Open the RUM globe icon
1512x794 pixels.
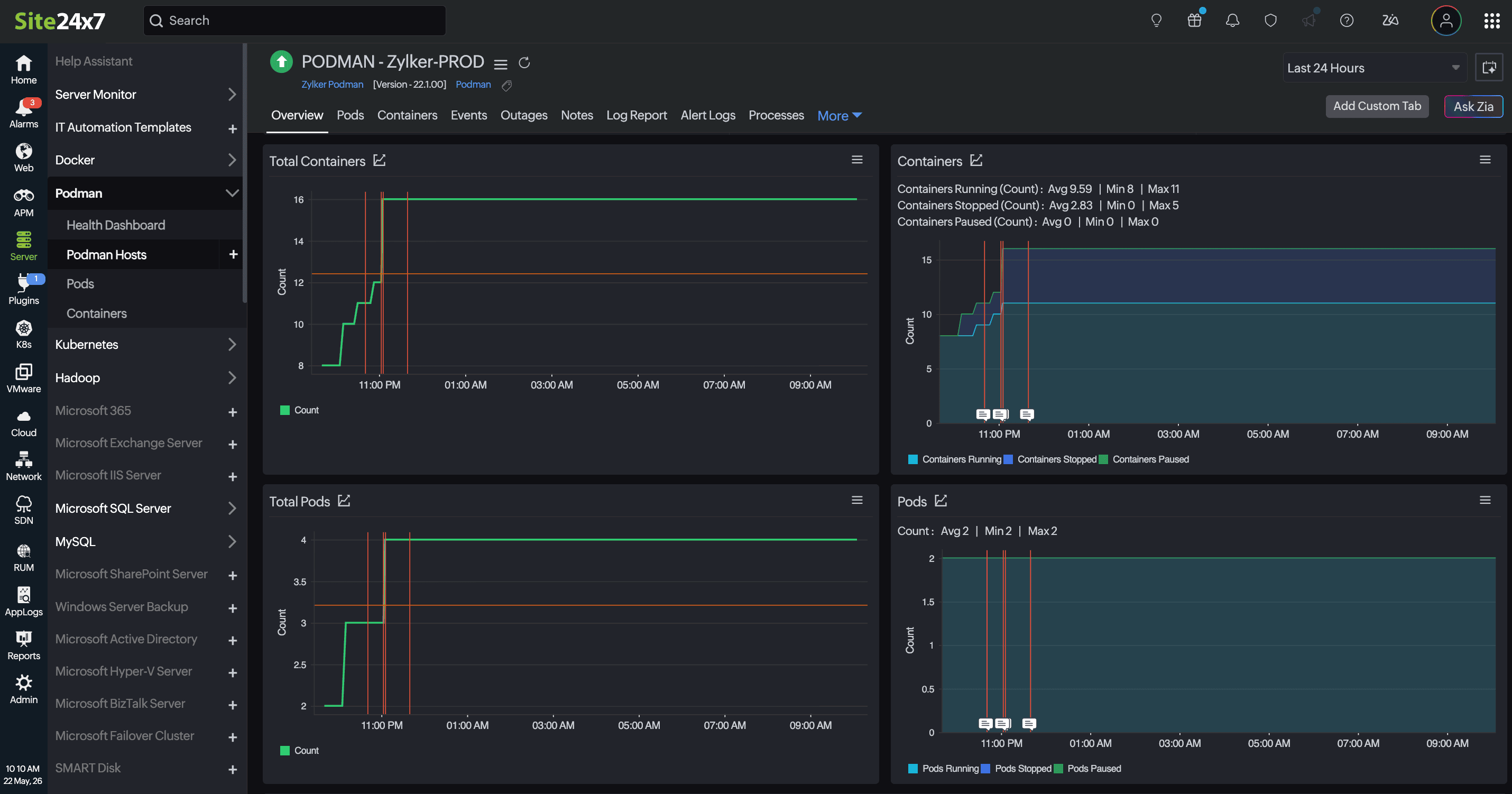tap(23, 558)
